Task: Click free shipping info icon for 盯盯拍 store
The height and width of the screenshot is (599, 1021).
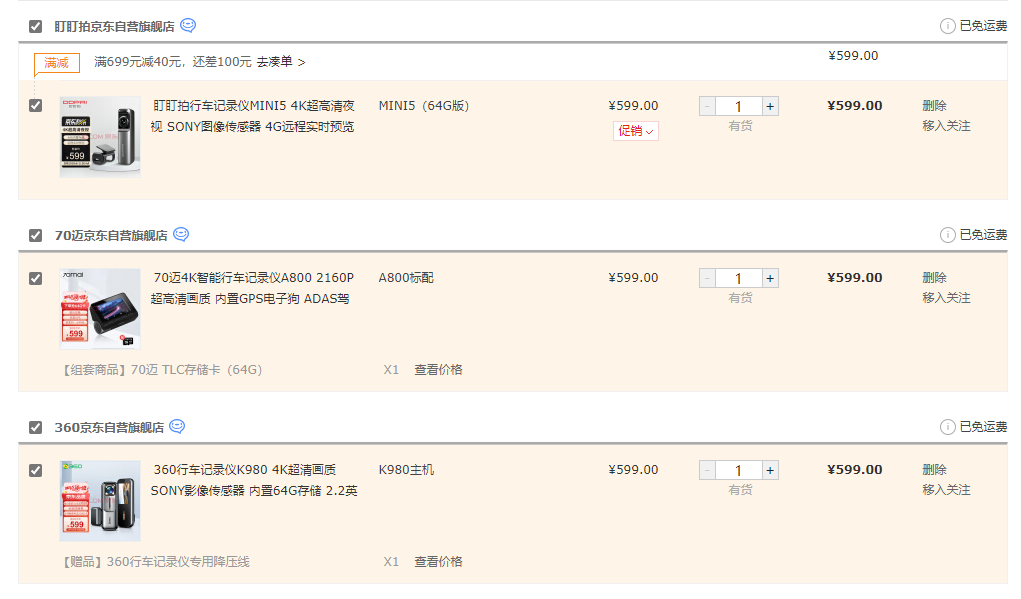Action: (946, 26)
